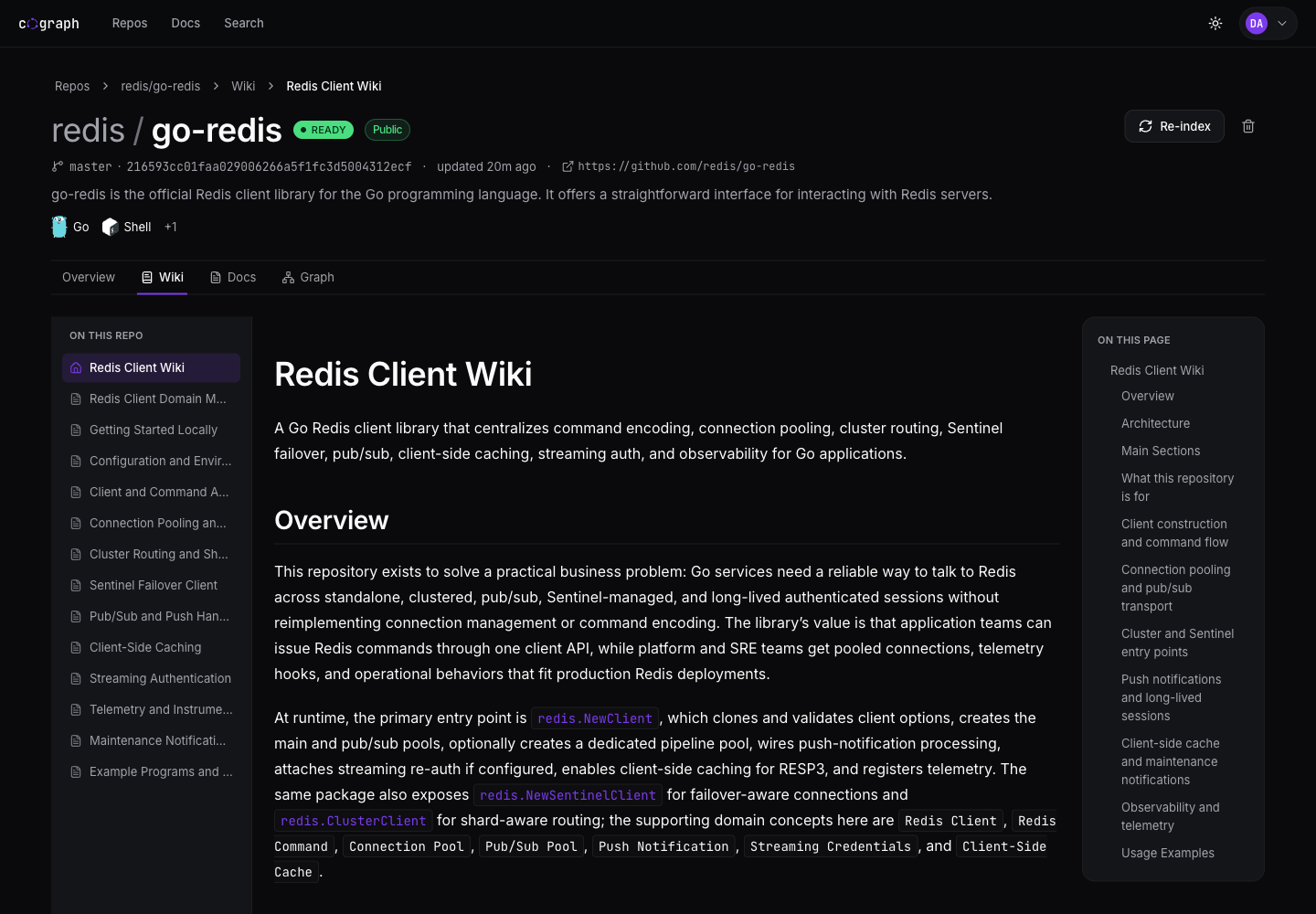This screenshot has width=1316, height=914.
Task: Jump to Connection pooling and pub/sub transport
Action: pos(1176,588)
